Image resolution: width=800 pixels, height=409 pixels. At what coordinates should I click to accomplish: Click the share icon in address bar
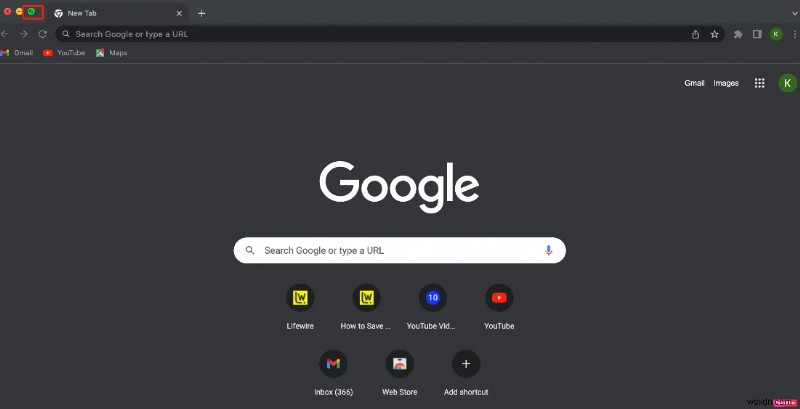tap(695, 34)
